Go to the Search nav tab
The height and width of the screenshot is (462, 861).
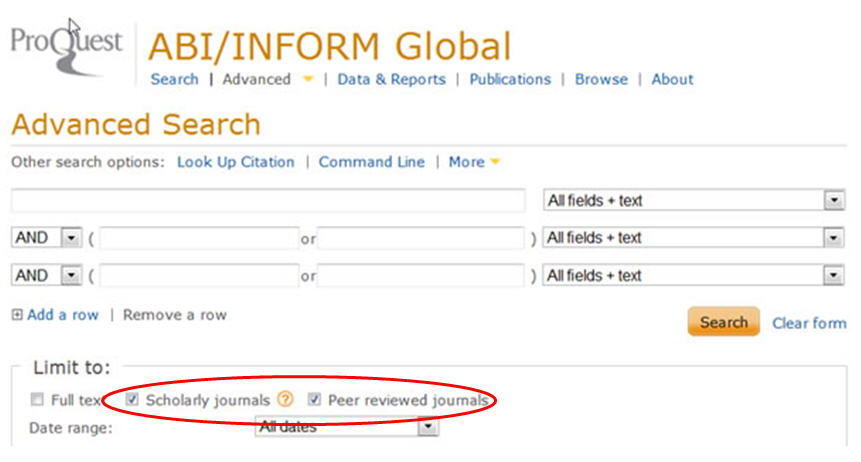(175, 79)
